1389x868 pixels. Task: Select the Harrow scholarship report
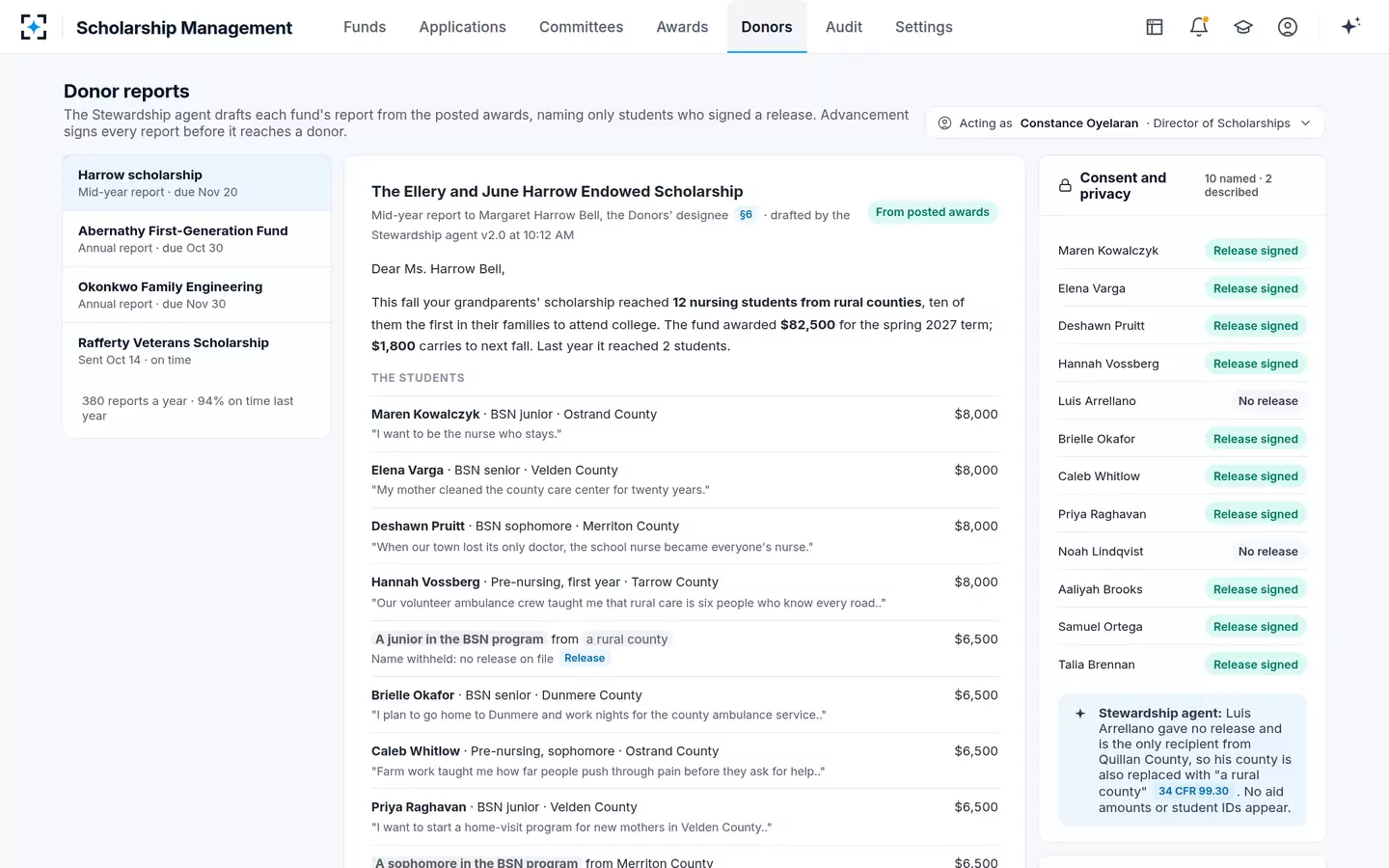coord(197,183)
